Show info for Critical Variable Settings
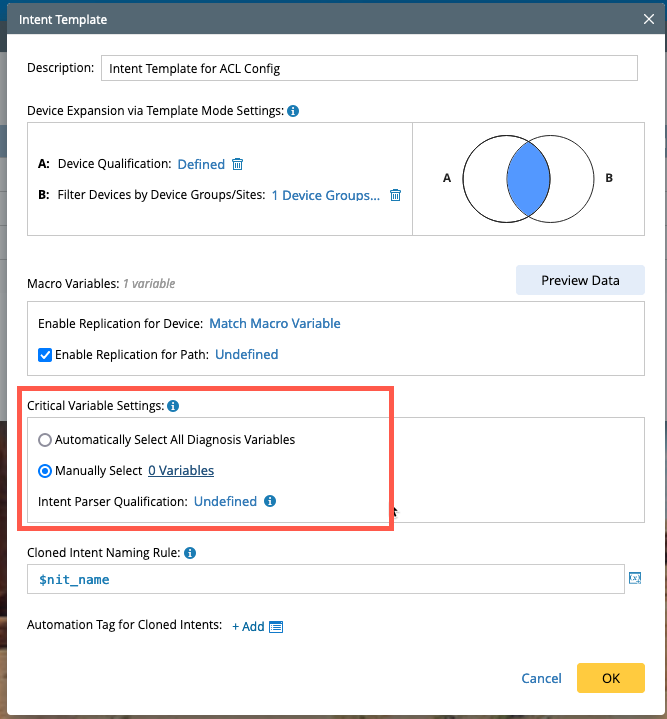Viewport: 667px width, 719px height. 173,406
